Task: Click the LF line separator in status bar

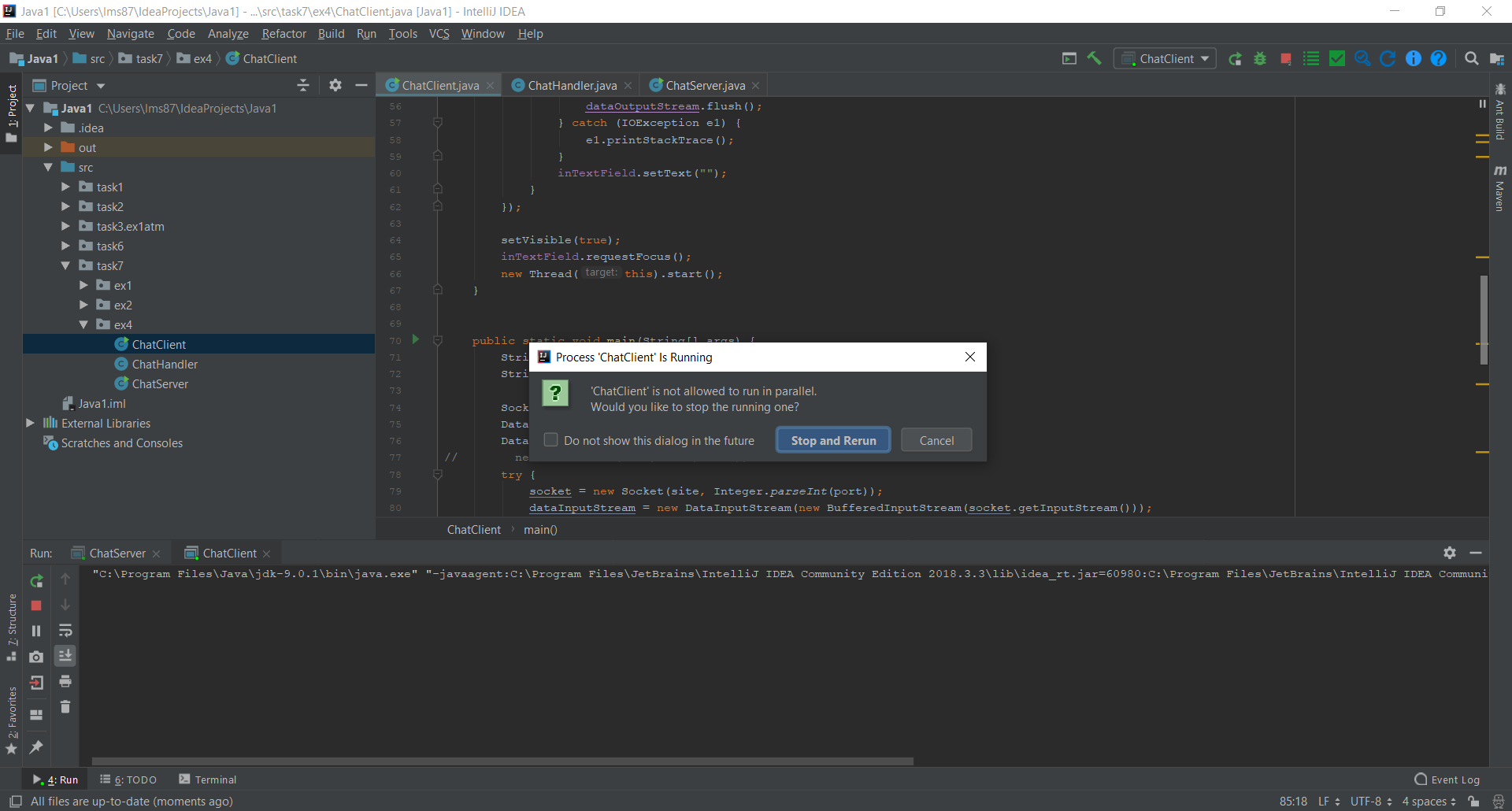Action: (1329, 801)
